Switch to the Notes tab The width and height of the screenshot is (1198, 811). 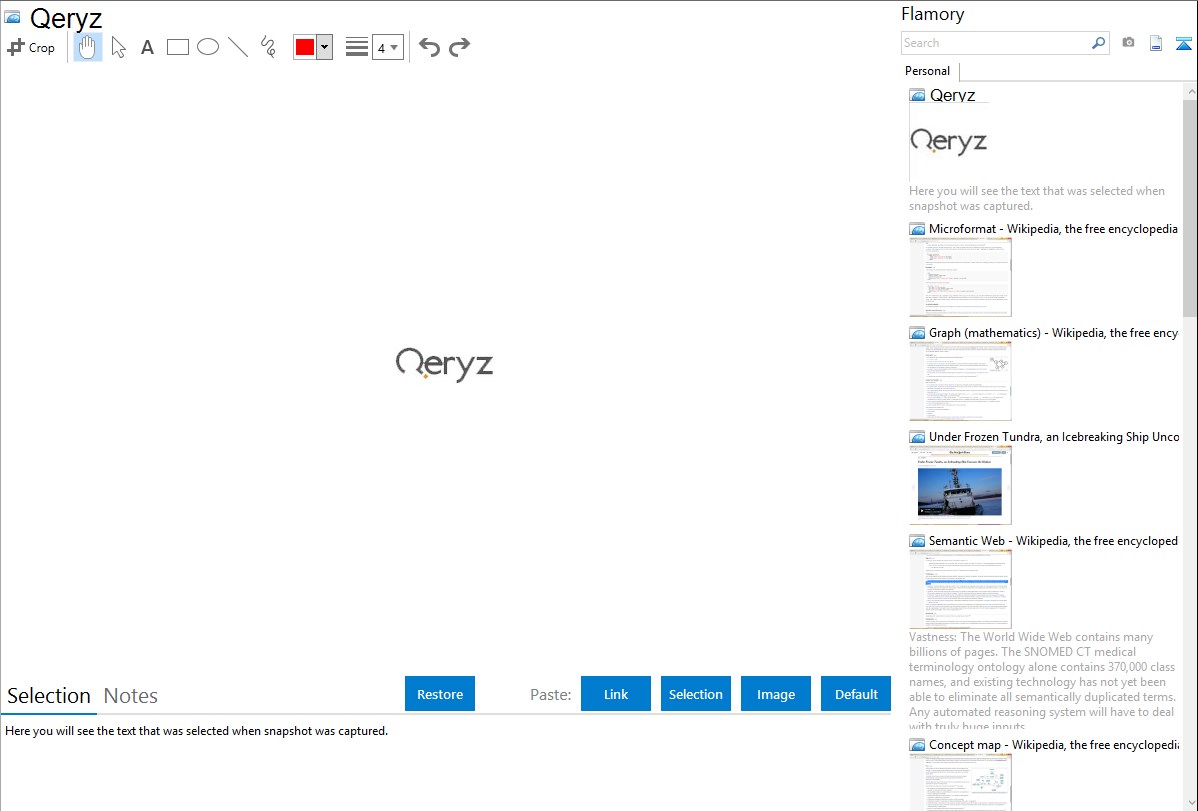(131, 696)
